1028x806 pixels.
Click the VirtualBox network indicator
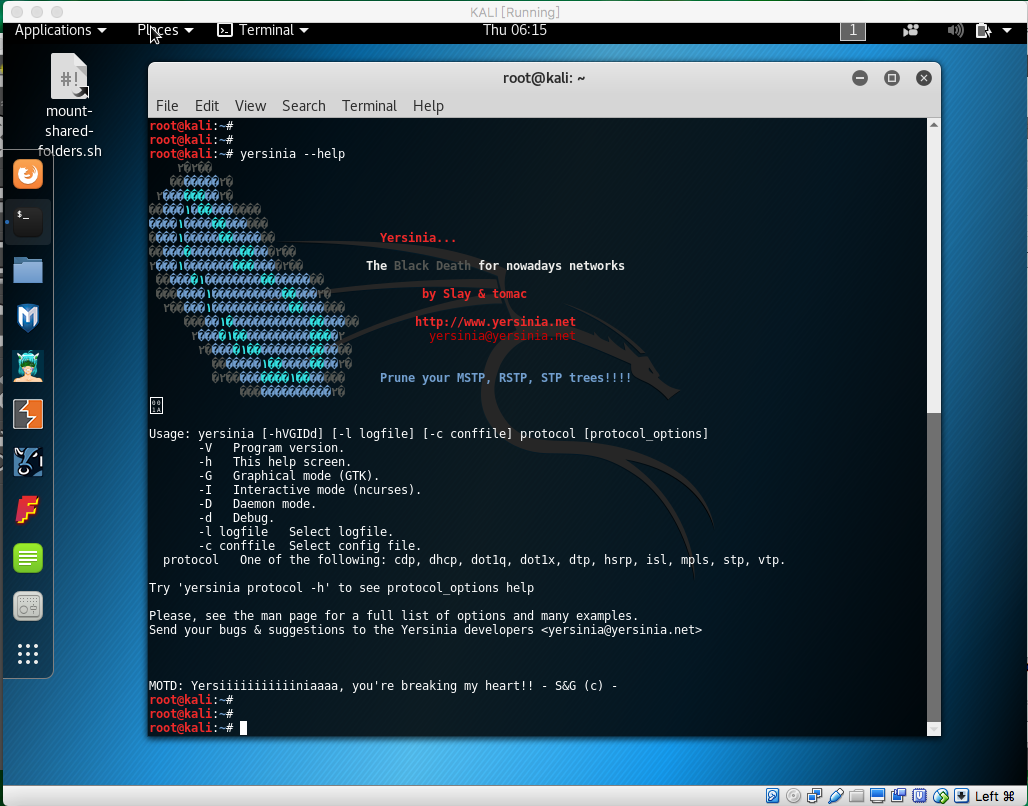(x=814, y=796)
